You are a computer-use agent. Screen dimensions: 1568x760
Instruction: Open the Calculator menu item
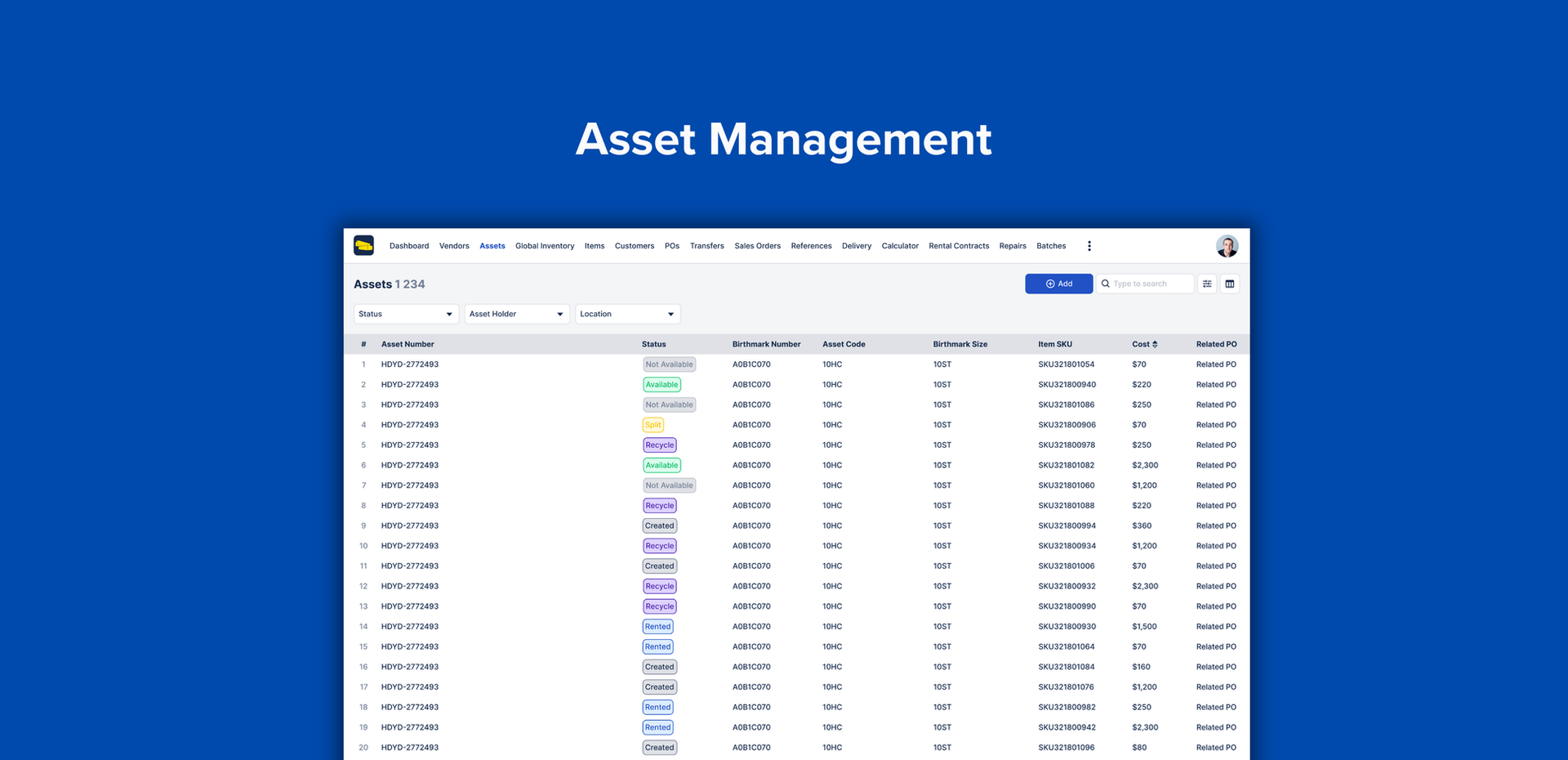(x=900, y=246)
